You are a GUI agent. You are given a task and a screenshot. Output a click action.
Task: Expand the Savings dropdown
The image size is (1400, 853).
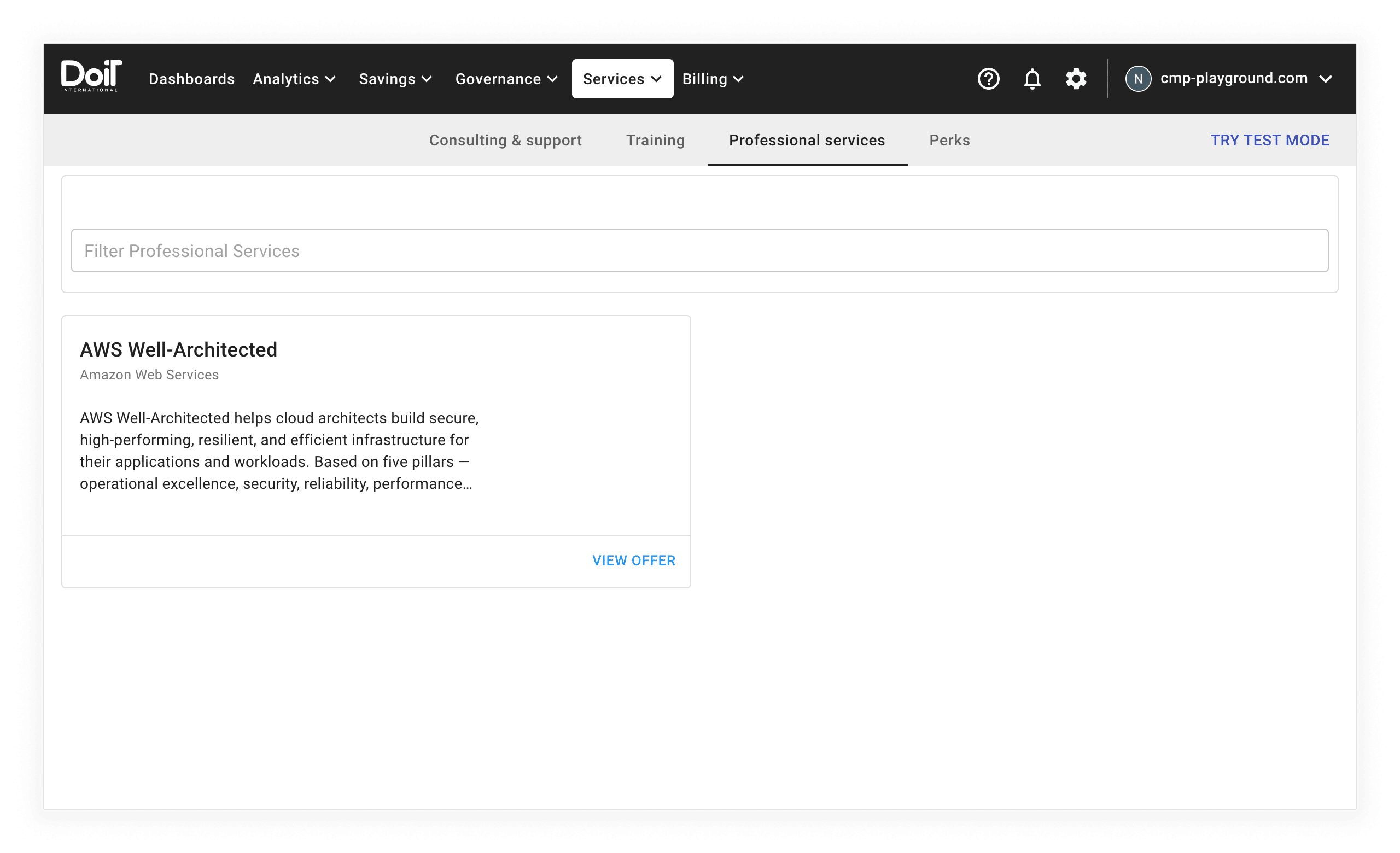395,79
